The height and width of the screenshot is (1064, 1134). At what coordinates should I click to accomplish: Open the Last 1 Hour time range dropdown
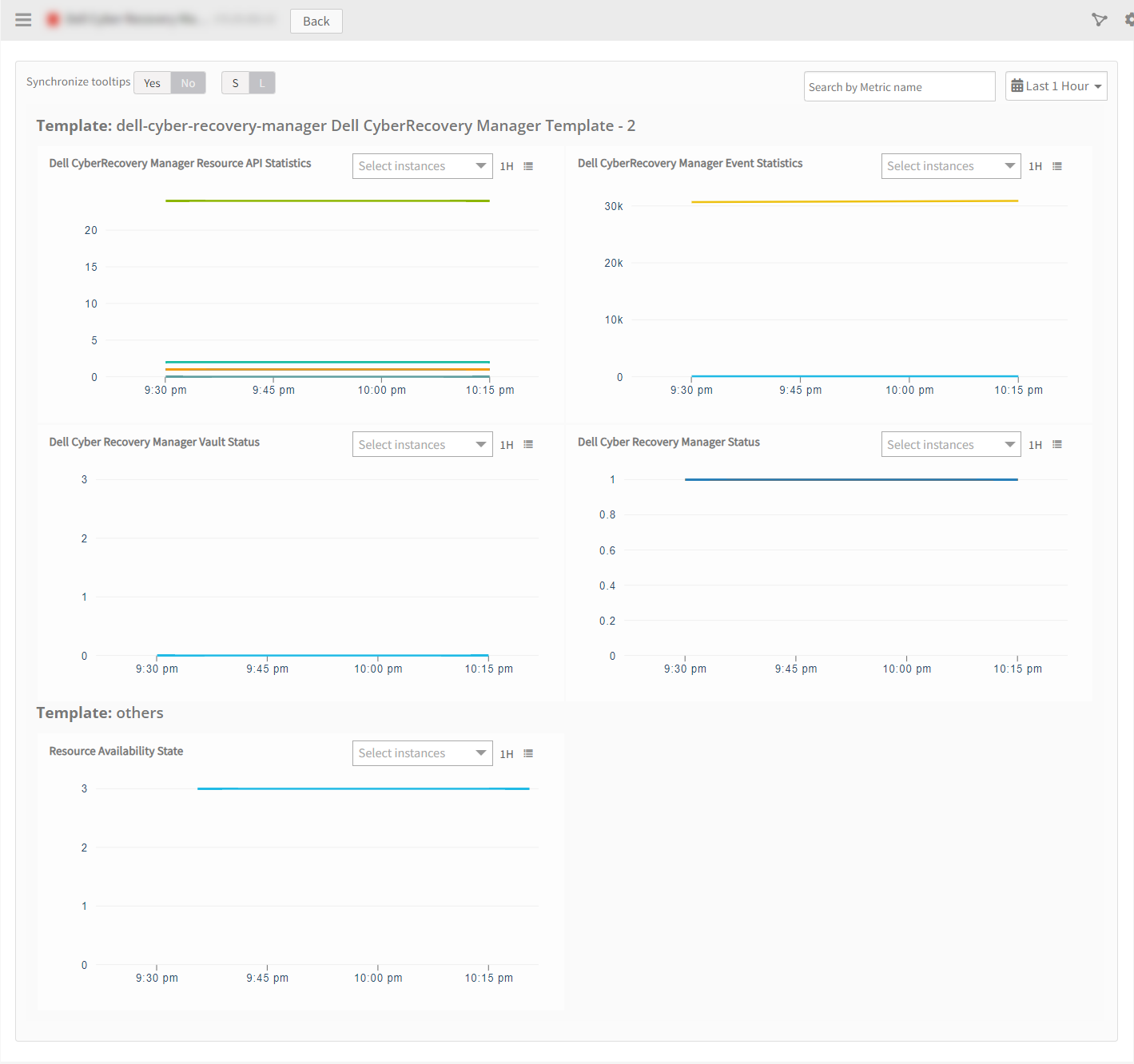(x=1056, y=85)
